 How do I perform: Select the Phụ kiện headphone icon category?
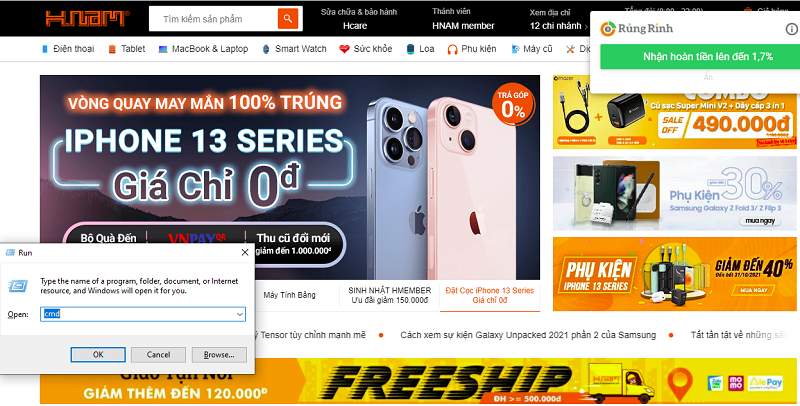471,49
